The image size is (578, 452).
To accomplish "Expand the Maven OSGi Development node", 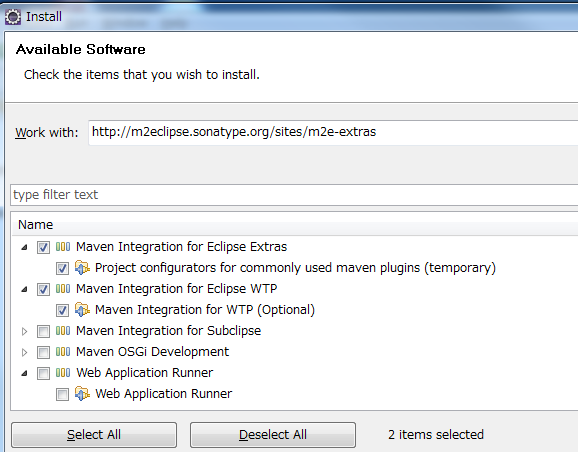I will [x=24, y=352].
